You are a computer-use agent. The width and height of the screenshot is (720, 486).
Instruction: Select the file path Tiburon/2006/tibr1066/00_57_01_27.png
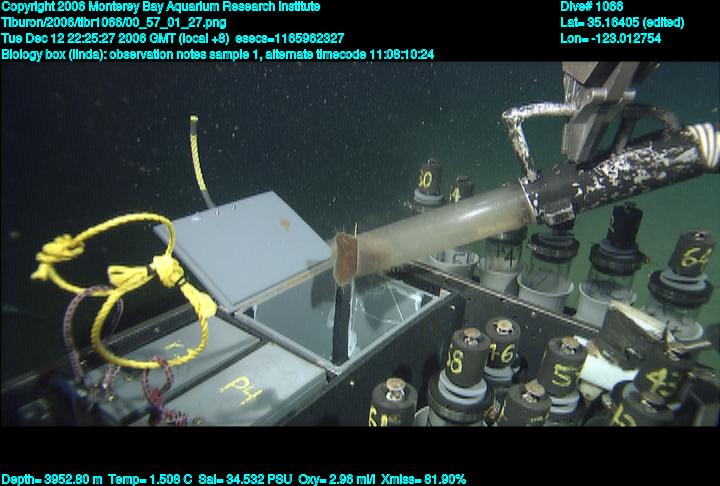tap(114, 23)
